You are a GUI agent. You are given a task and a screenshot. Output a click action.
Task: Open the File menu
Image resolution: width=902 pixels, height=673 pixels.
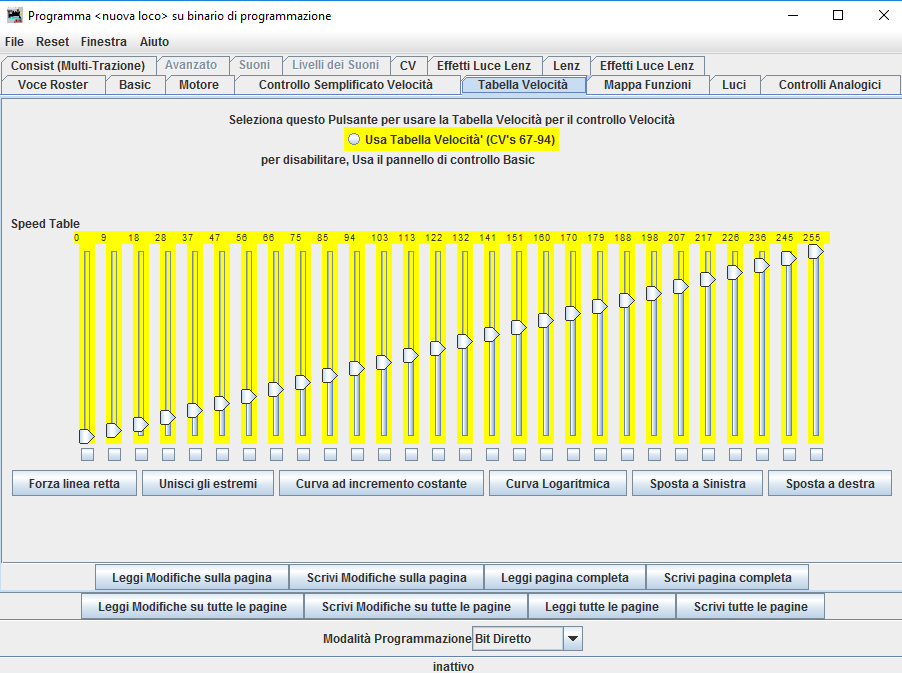(14, 42)
